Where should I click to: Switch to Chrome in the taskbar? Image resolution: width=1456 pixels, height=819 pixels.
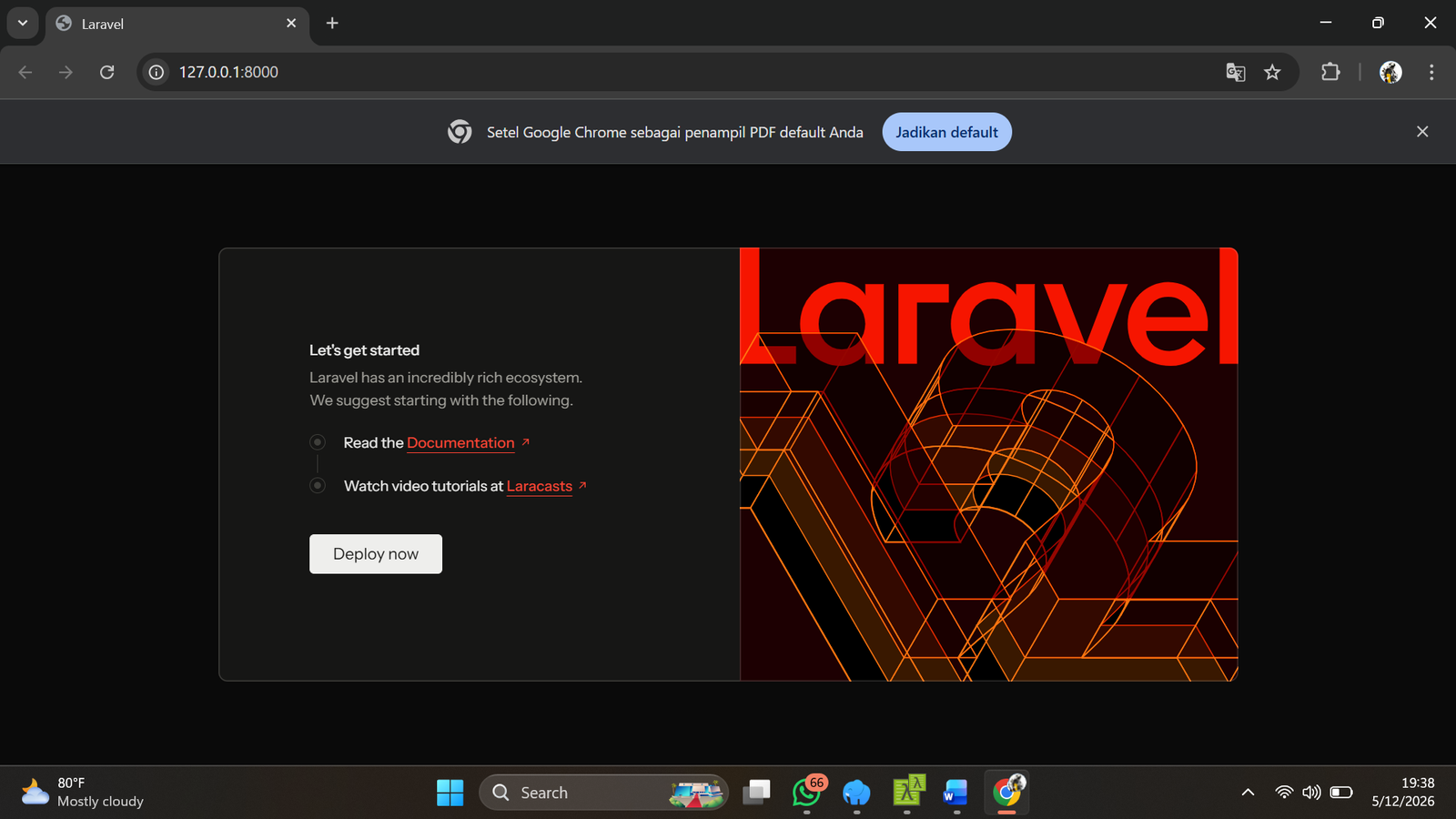tap(1006, 793)
